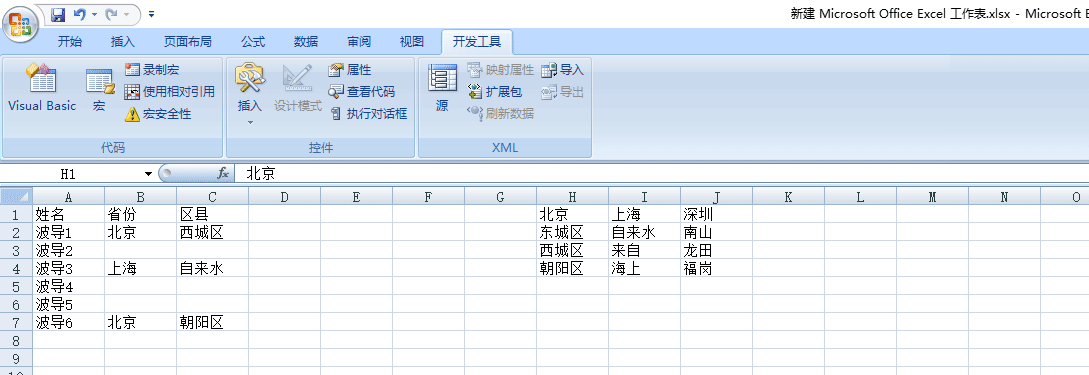Screen dimensions: 1089x375
Task: Select row 1 header
Action: pos(16,214)
